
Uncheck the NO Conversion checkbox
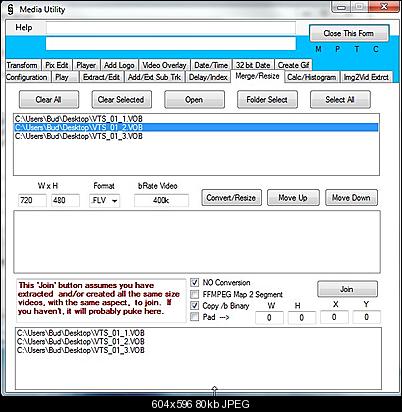195,283
